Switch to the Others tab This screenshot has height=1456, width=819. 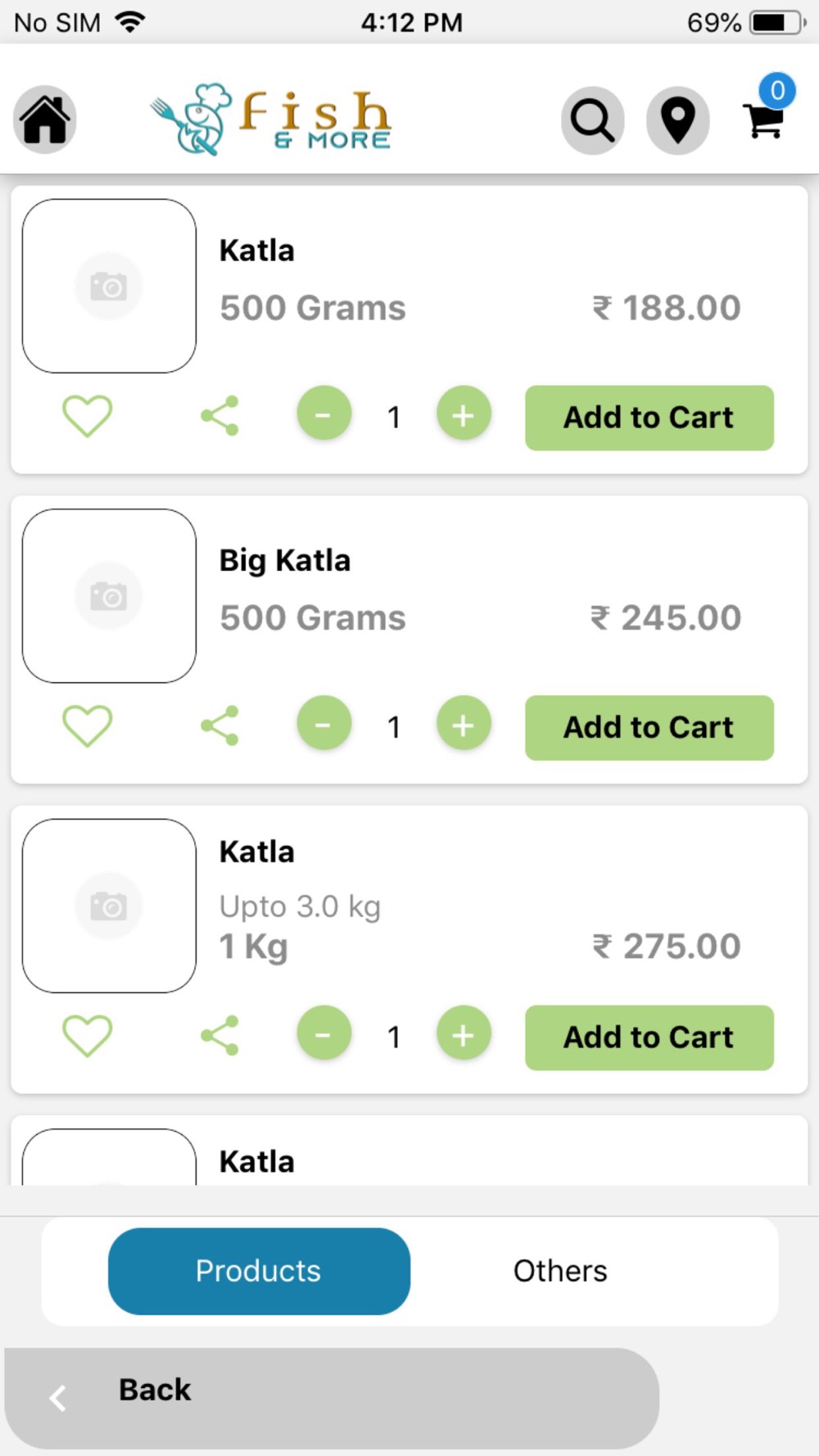click(560, 1271)
